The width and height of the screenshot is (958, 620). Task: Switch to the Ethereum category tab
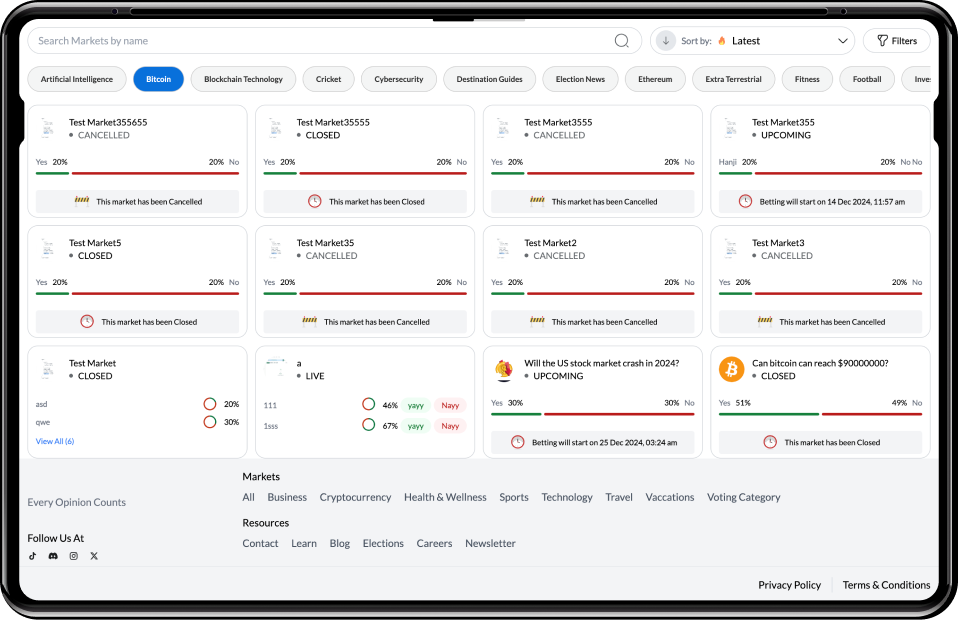[x=655, y=79]
